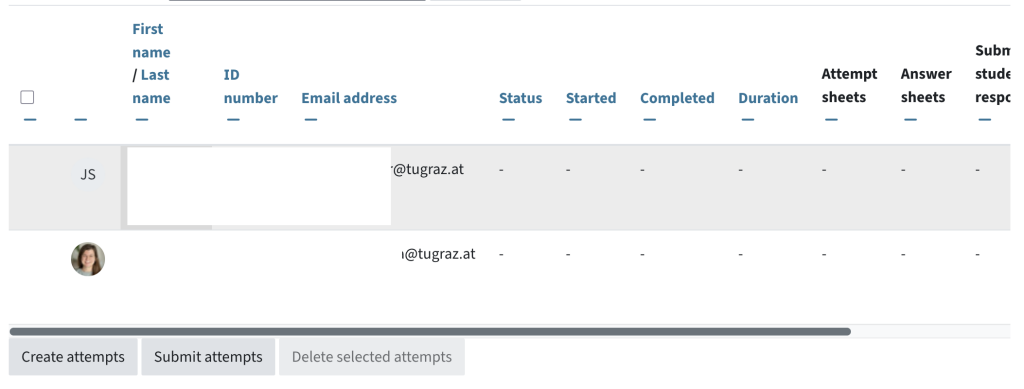Hide the Started column via dash icon
This screenshot has height=389, width=1024.
coord(575,119)
